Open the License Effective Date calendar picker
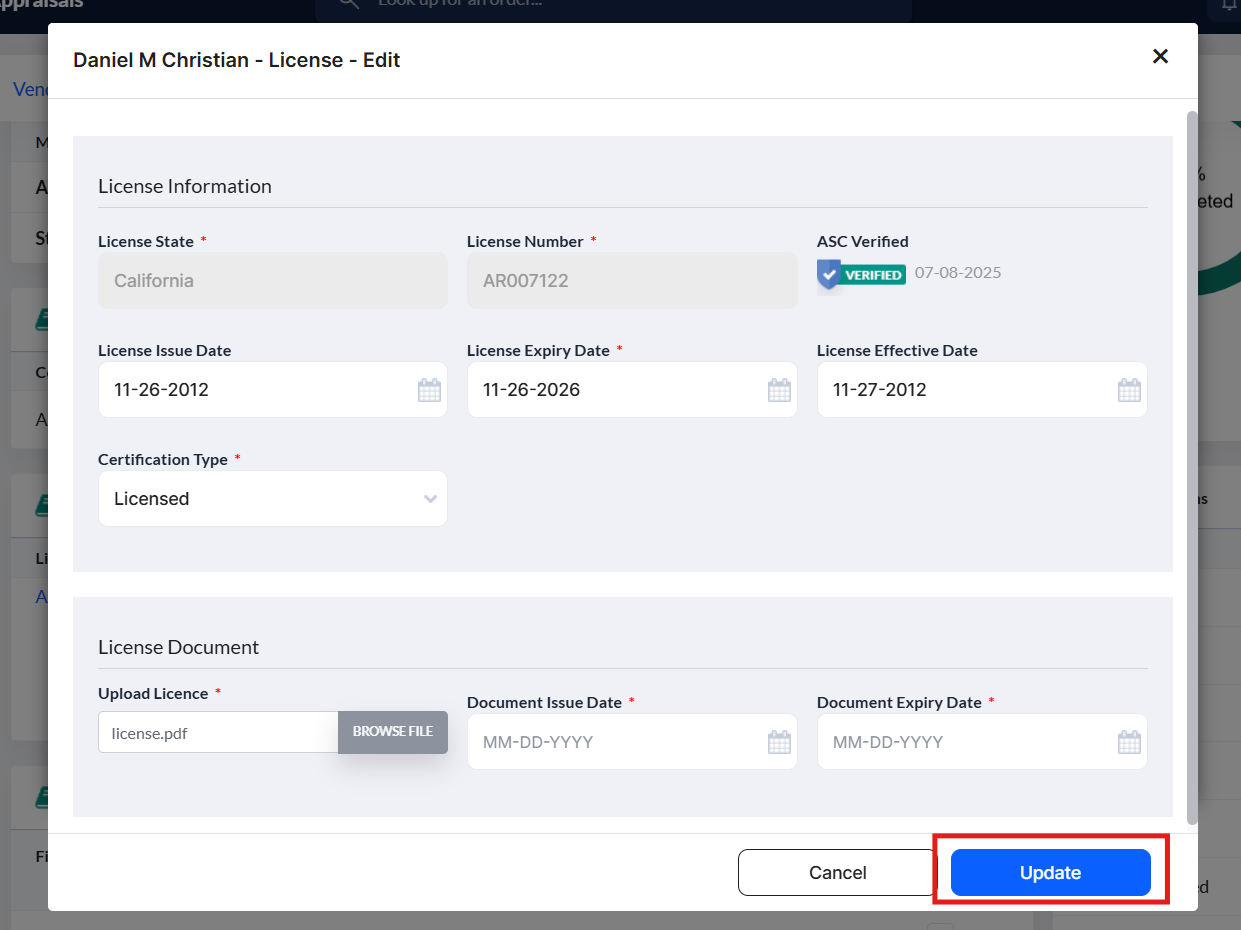1241x930 pixels. (1129, 389)
